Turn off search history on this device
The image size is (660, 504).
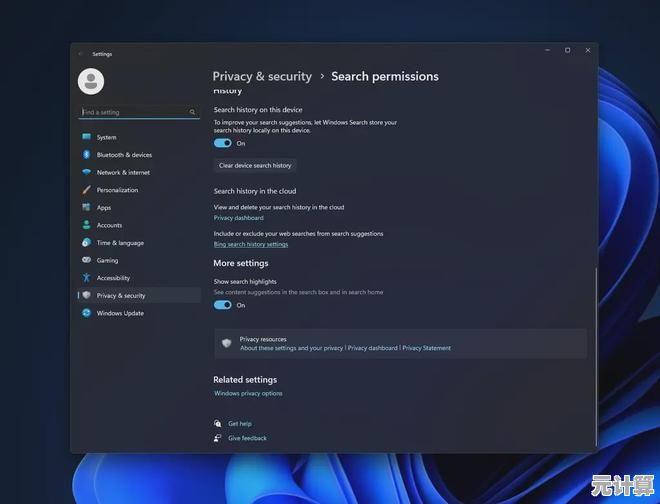[223, 143]
